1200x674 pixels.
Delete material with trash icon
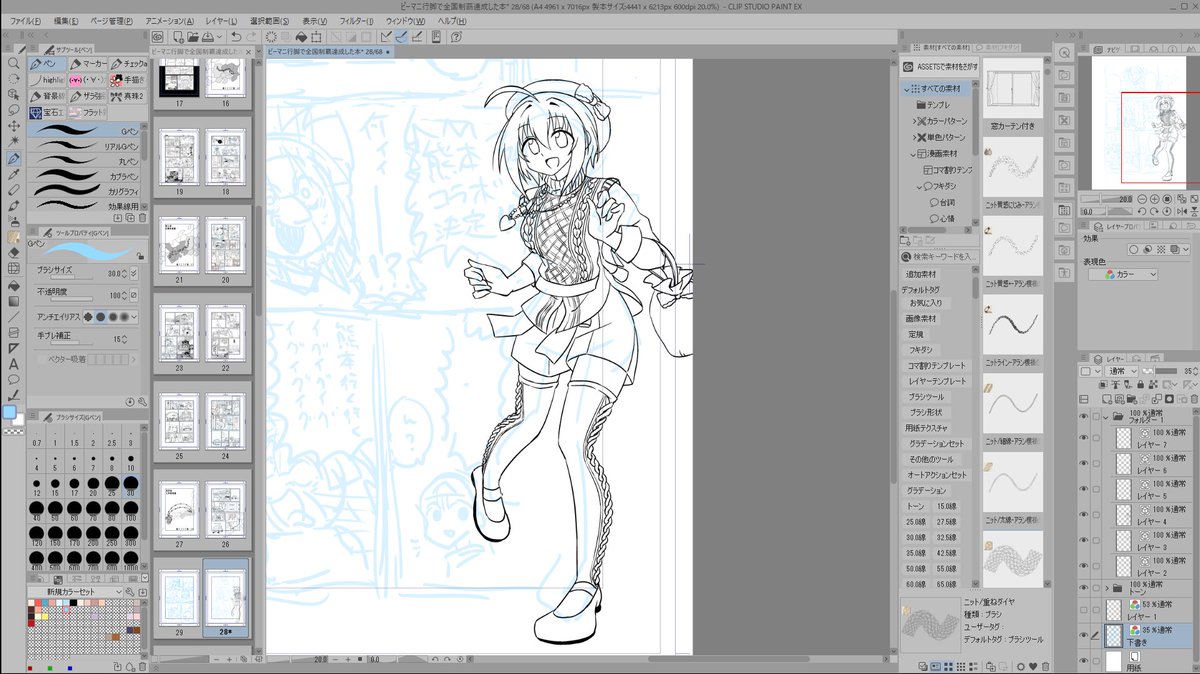[1045, 666]
